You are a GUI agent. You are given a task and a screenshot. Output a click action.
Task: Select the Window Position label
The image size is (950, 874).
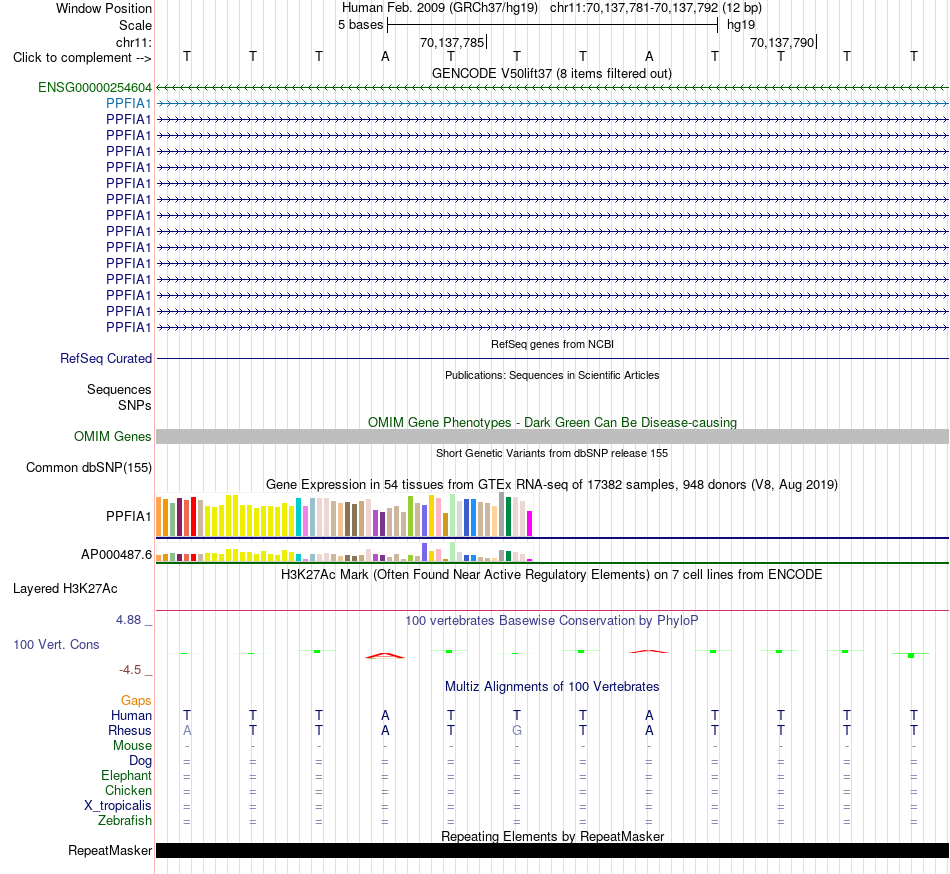[x=104, y=8]
